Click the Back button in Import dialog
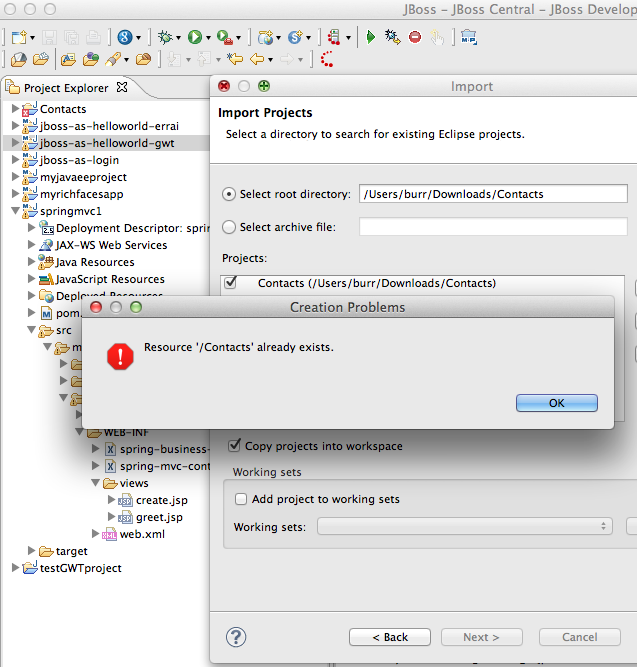Screen dimensions: 637x667 (x=390, y=637)
